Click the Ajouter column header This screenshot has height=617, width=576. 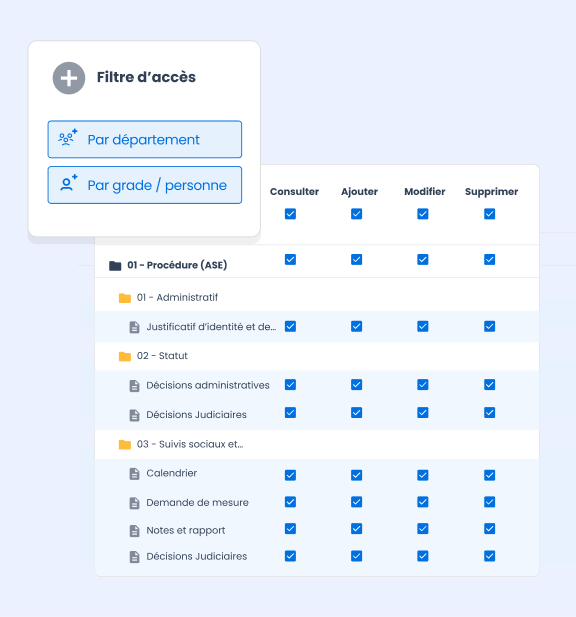tap(359, 192)
